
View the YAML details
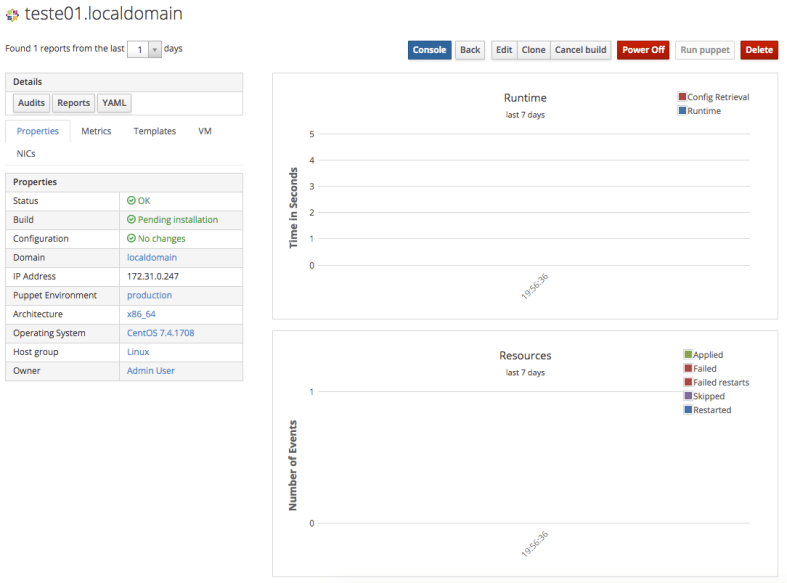(x=114, y=103)
